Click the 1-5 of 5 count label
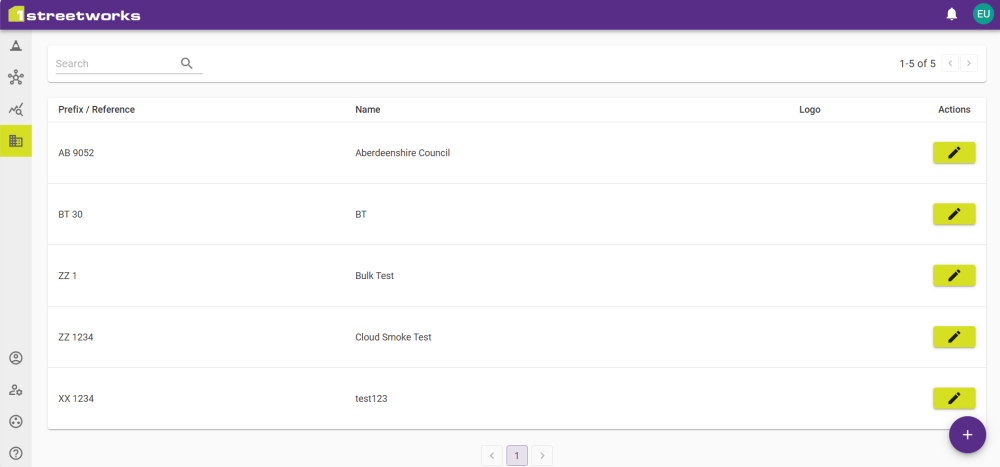 (917, 64)
